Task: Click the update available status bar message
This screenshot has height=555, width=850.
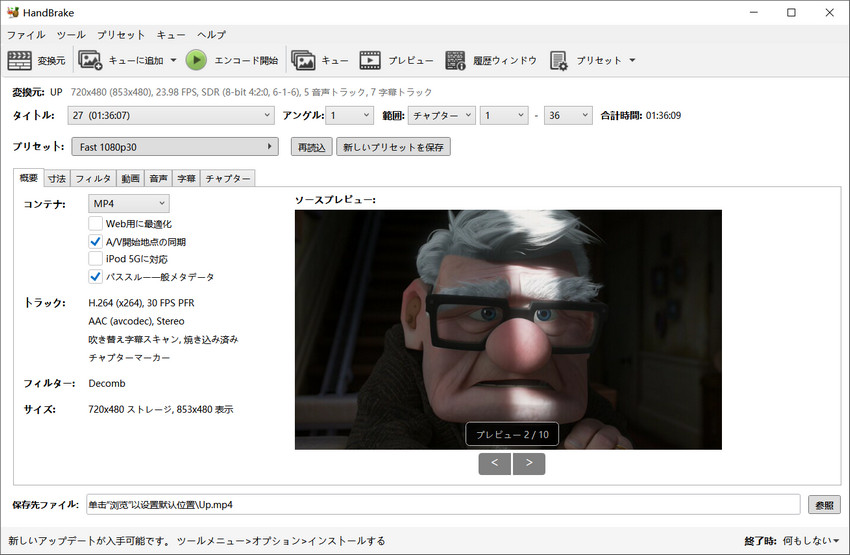Action: click(x=196, y=540)
